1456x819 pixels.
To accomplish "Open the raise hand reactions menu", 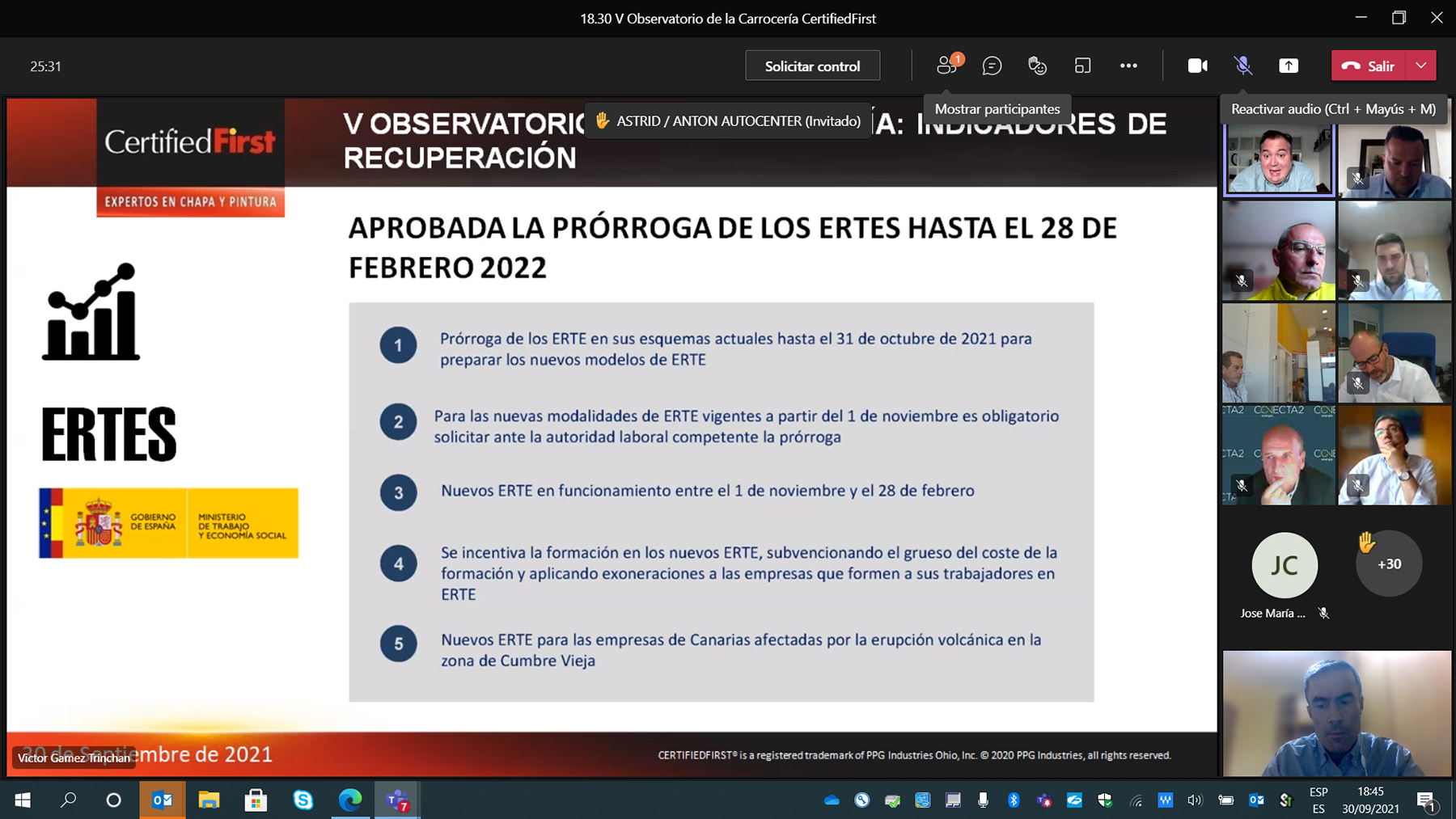I will (1037, 66).
